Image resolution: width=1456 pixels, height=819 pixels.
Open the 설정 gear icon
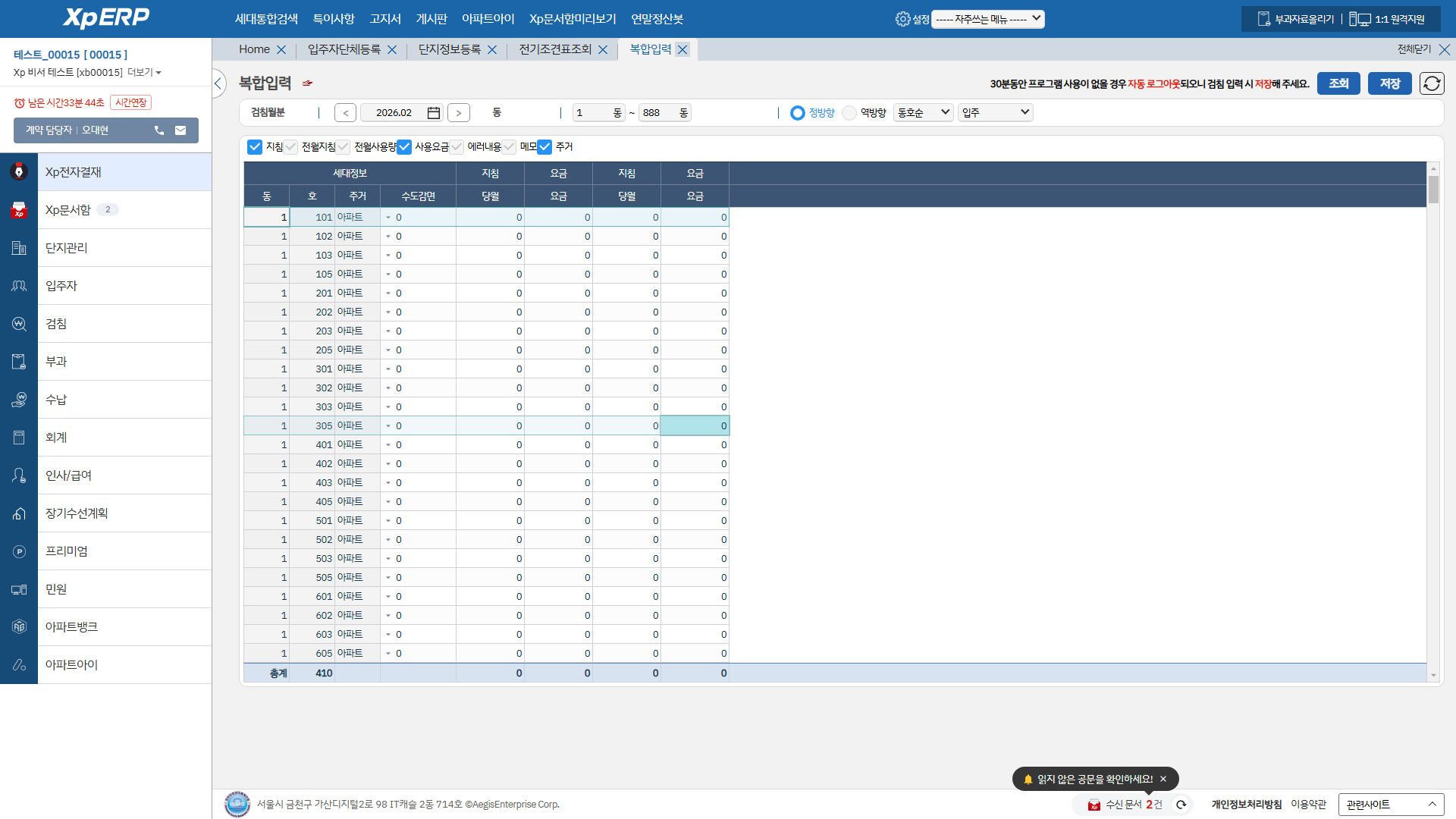pos(902,19)
